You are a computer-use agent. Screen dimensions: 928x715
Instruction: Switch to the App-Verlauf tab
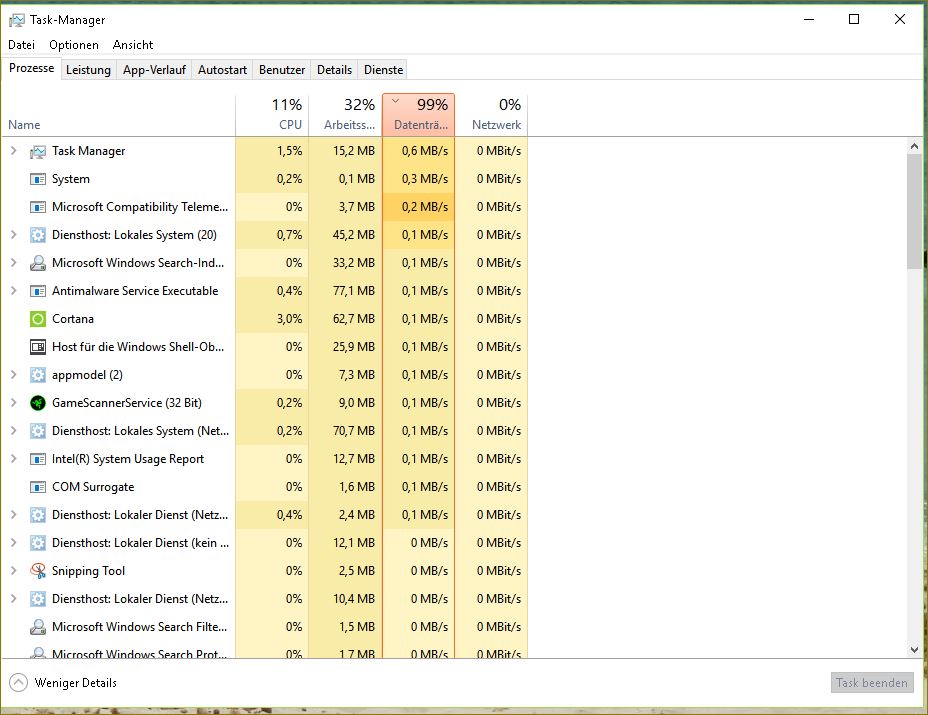point(154,70)
